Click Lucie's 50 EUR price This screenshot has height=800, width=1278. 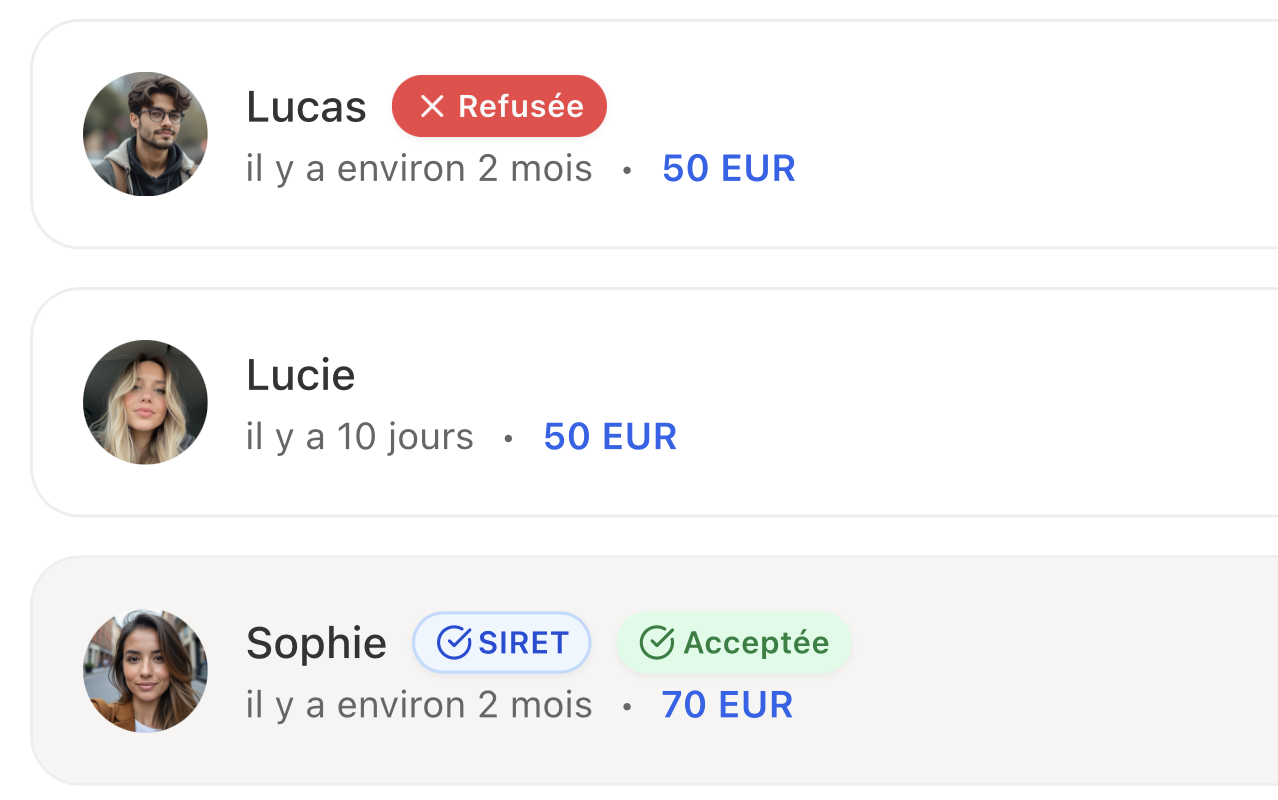[x=610, y=437]
